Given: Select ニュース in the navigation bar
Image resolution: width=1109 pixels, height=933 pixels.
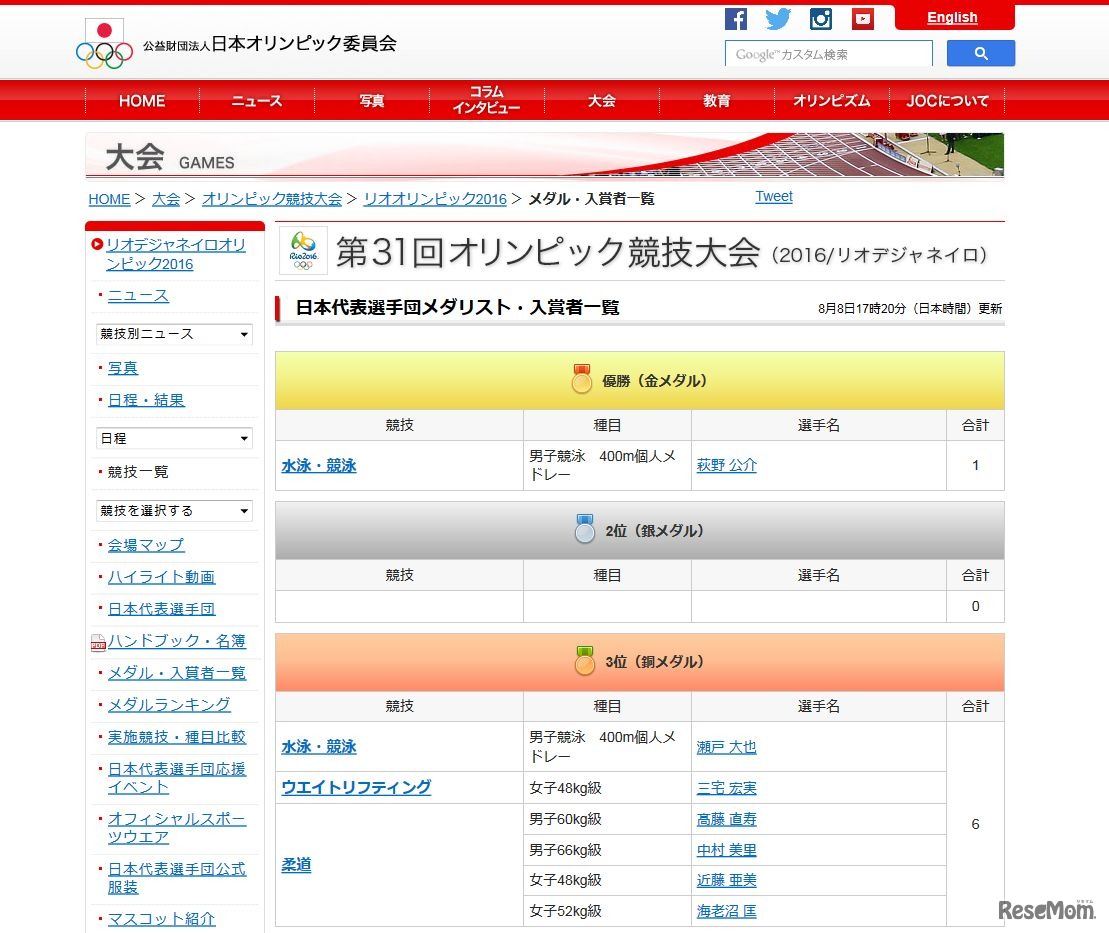Looking at the screenshot, I should [x=256, y=100].
